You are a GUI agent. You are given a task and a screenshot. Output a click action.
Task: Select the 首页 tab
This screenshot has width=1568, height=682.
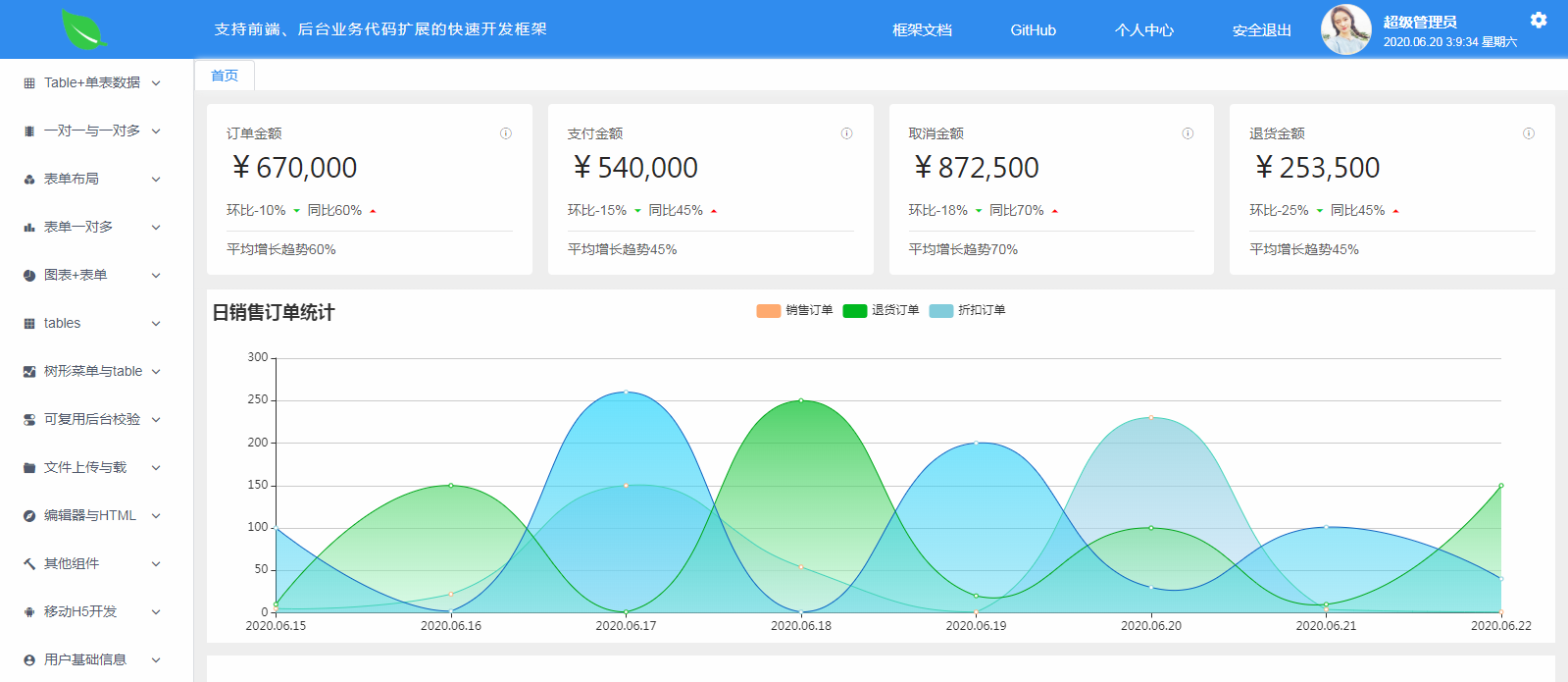click(225, 76)
